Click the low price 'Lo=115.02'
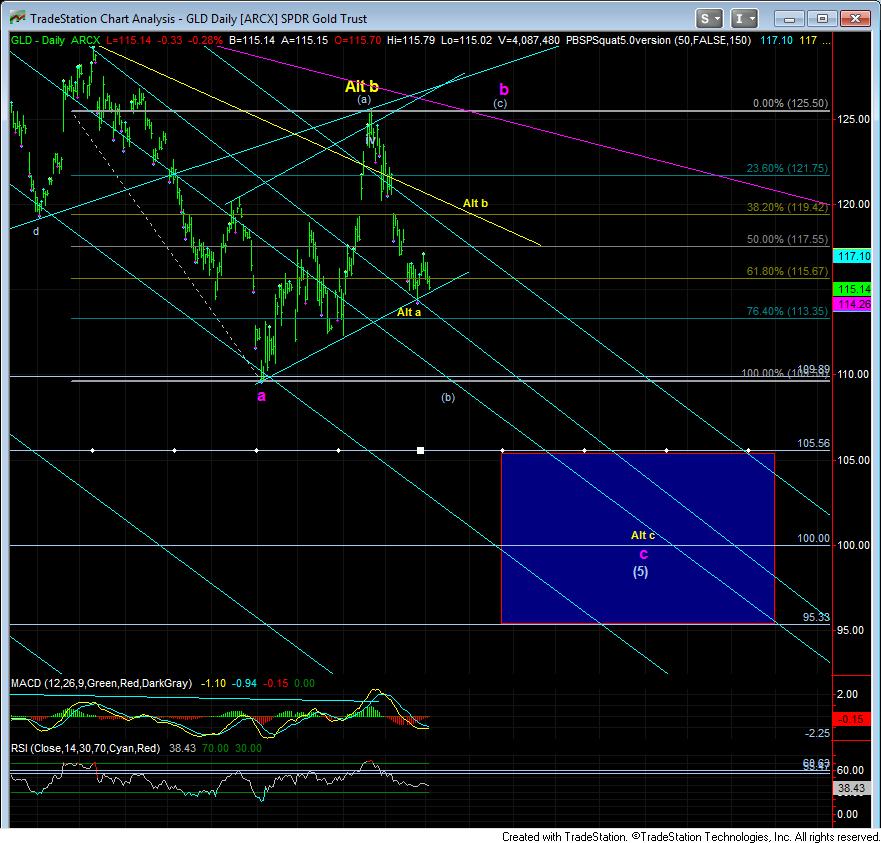Image resolution: width=881 pixels, height=843 pixels. (466, 40)
